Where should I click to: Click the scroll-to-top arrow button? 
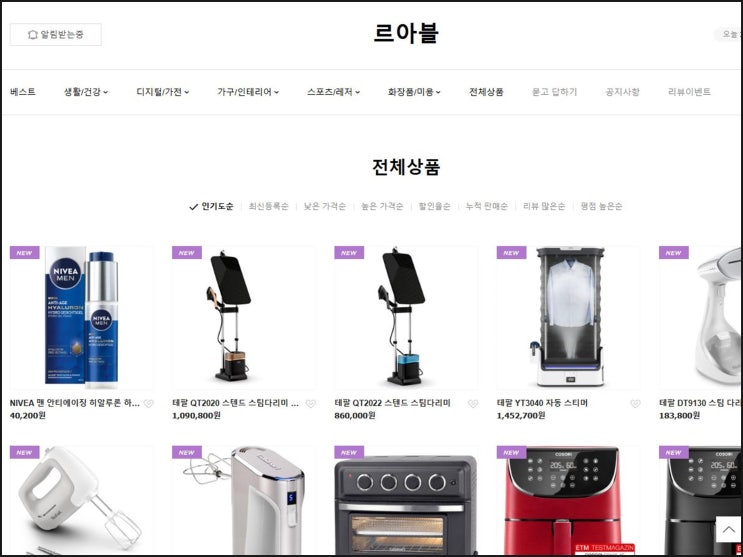coord(728,530)
